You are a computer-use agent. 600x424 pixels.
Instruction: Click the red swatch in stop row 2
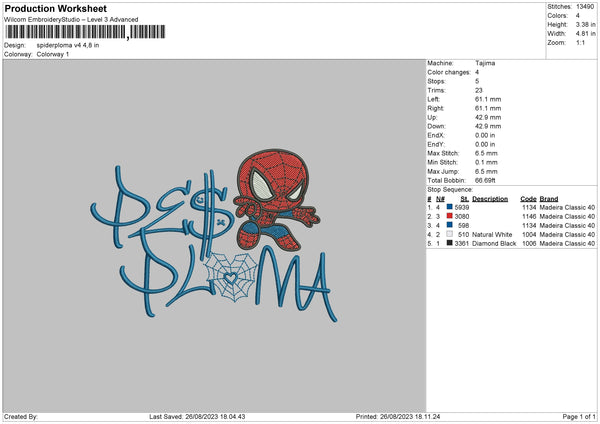pyautogui.click(x=450, y=216)
